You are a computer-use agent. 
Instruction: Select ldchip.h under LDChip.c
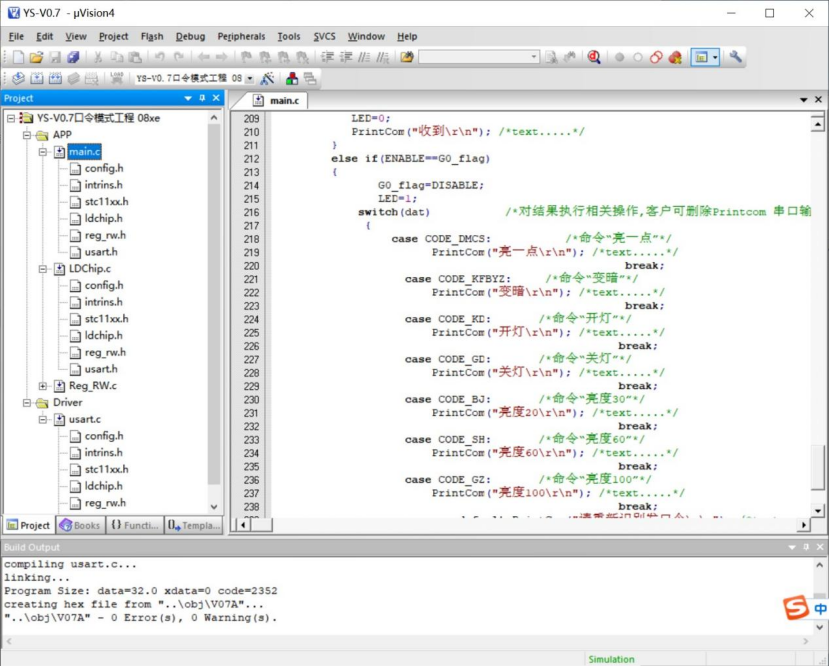pyautogui.click(x=103, y=336)
